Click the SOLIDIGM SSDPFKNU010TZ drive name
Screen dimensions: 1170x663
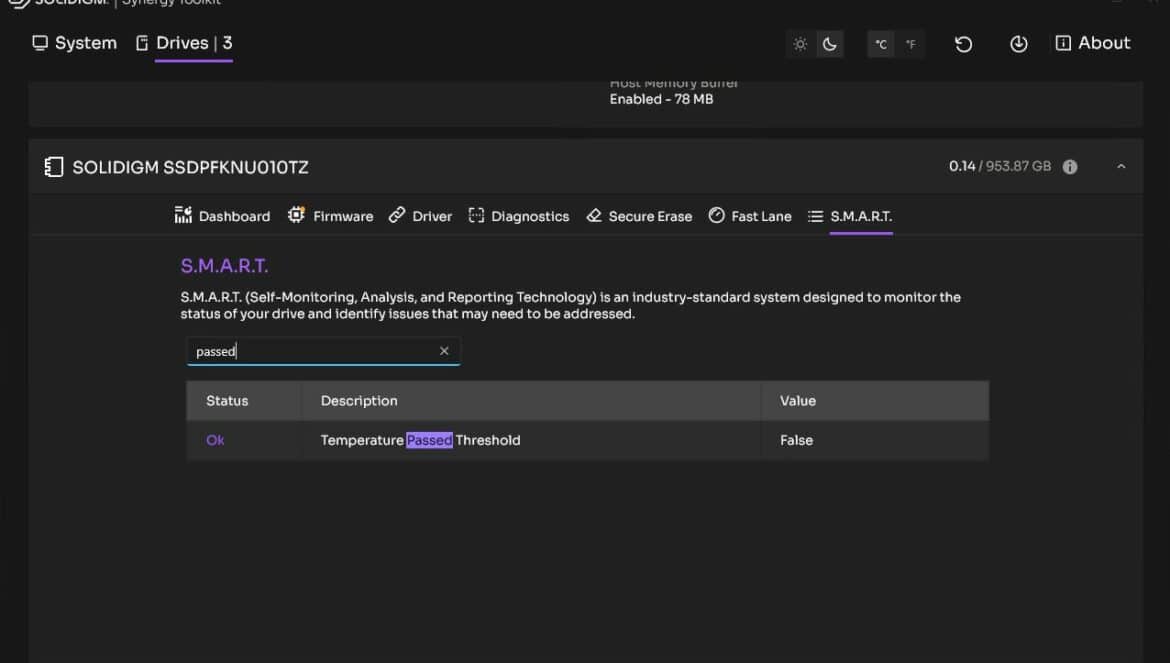click(190, 168)
